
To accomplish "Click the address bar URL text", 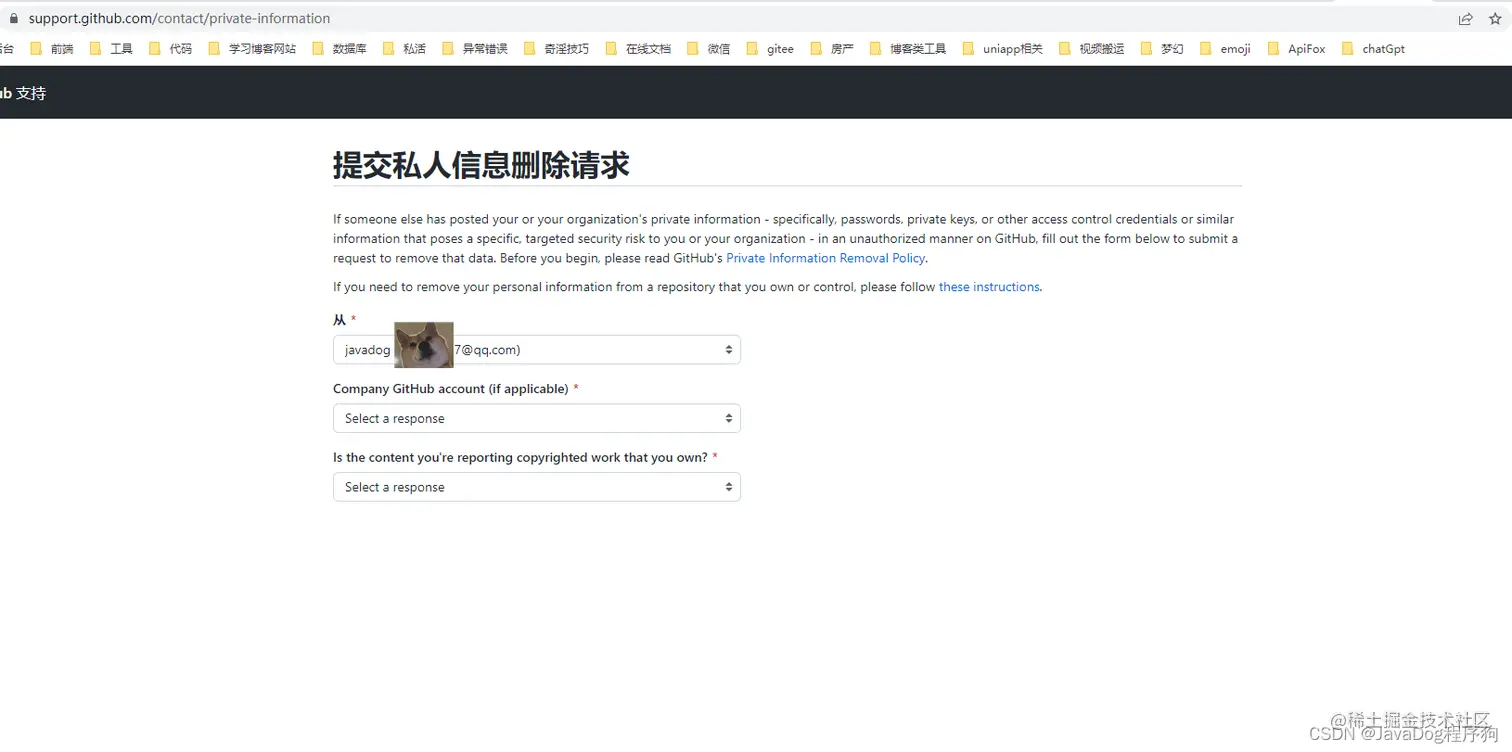I will pyautogui.click(x=179, y=18).
